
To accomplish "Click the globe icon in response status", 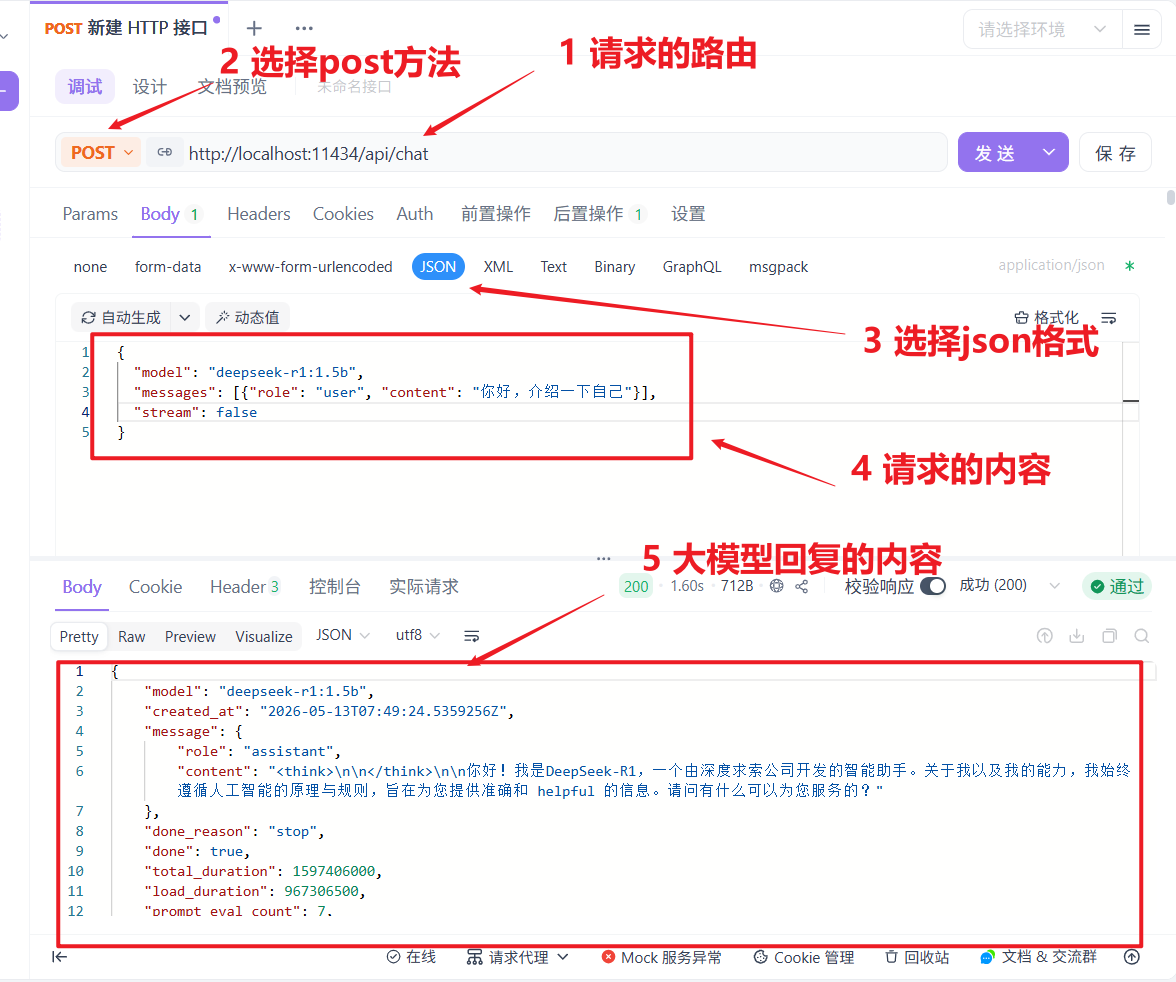I will (776, 586).
